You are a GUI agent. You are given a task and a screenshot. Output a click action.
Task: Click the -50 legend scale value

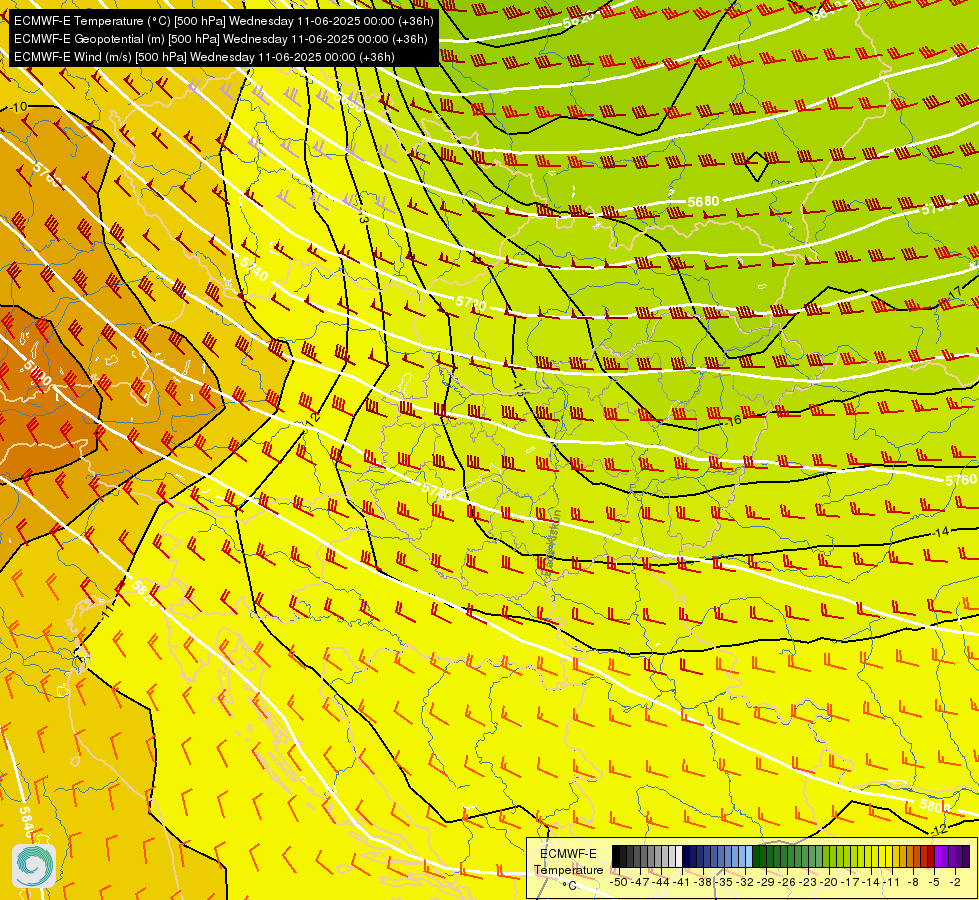point(619,882)
